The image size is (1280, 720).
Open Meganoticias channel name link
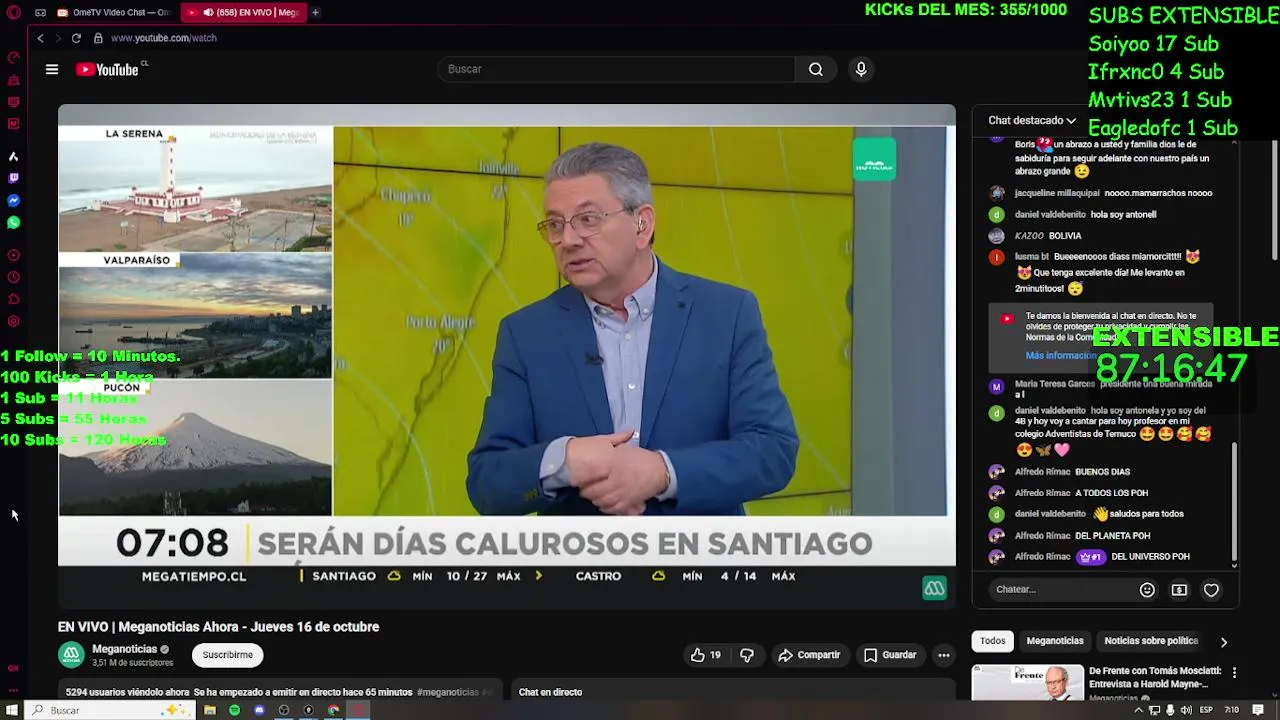[x=124, y=649]
